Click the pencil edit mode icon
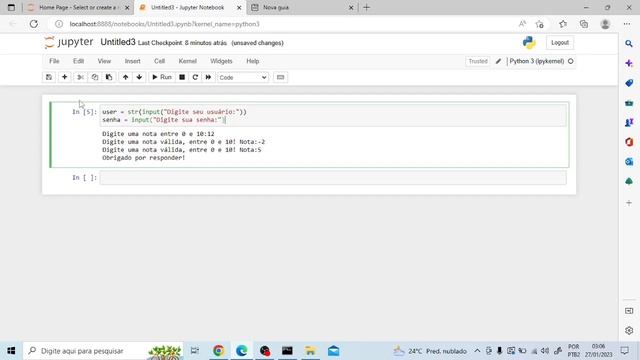Viewport: 640px width, 360px height. pos(498,61)
